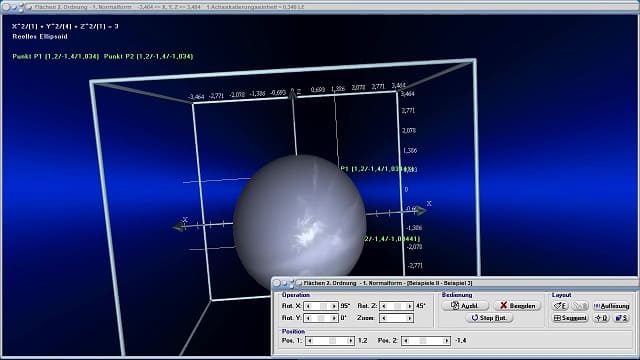
Task: Decrease Pos. 1 with left arrow
Action: pos(310,340)
